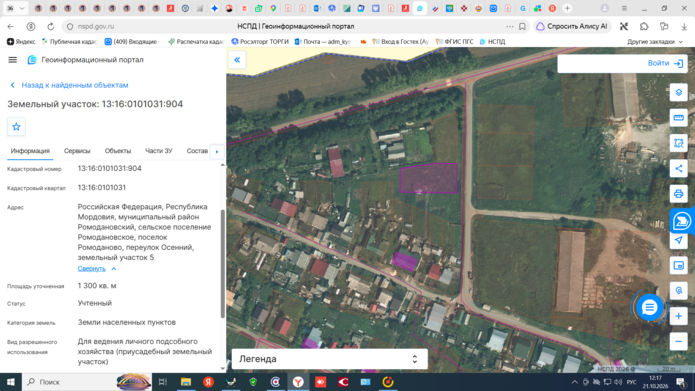Click cadastral number 13:16:0101031:904 value
695x391 pixels.
109,168
